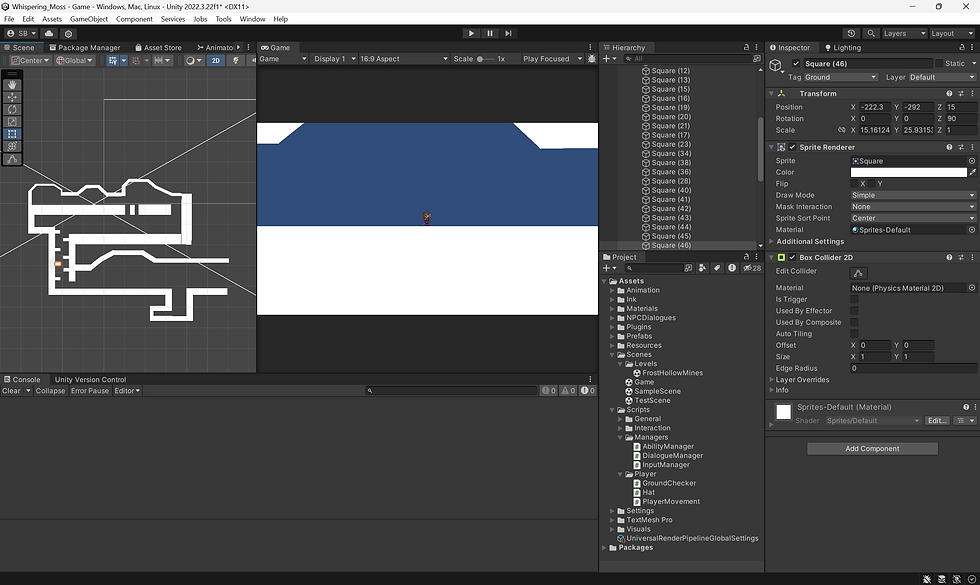
Task: Toggle the Is Trigger checkbox
Action: click(854, 299)
